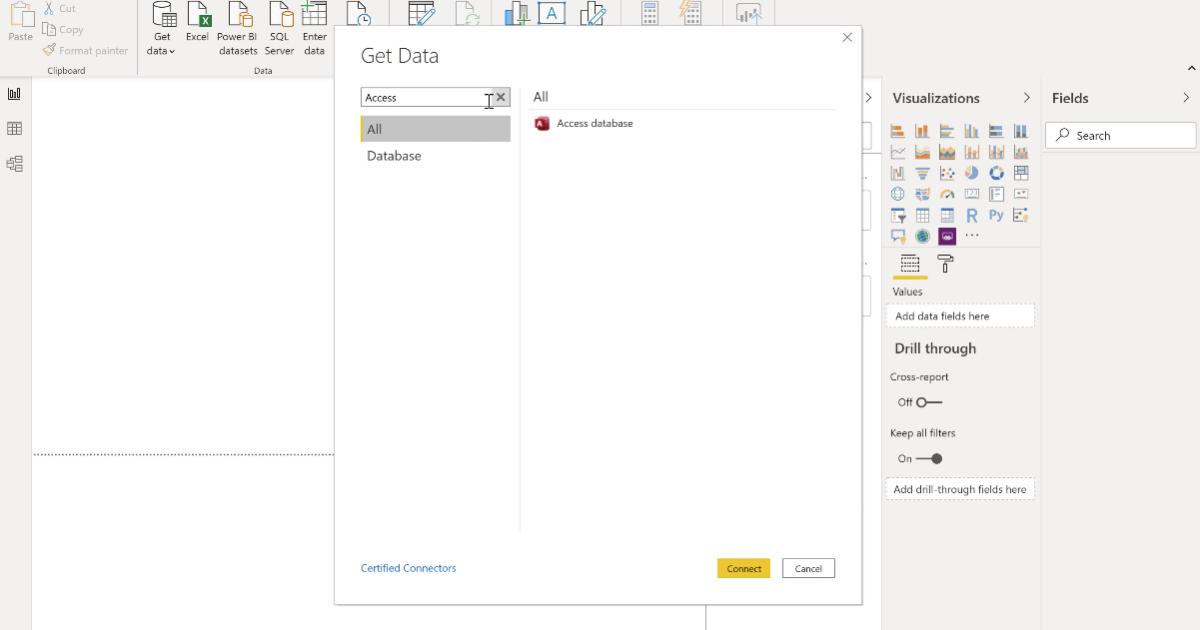Open the Fields tab under Visualizations

tap(910, 264)
